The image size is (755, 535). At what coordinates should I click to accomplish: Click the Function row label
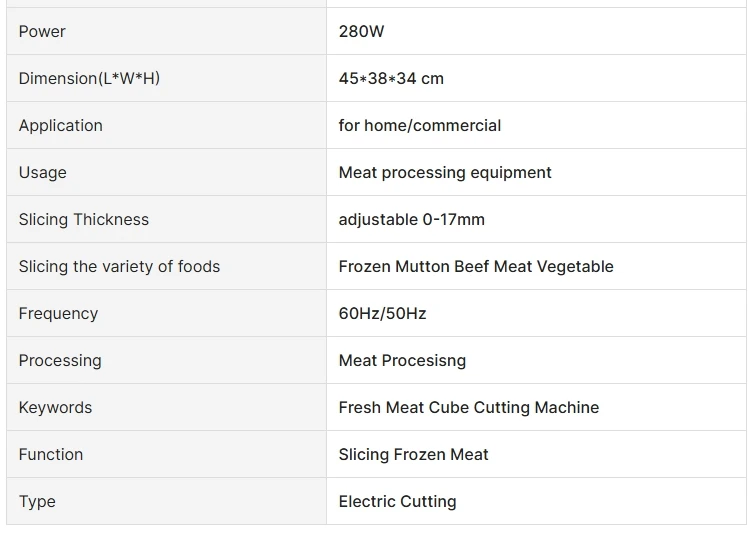[51, 454]
